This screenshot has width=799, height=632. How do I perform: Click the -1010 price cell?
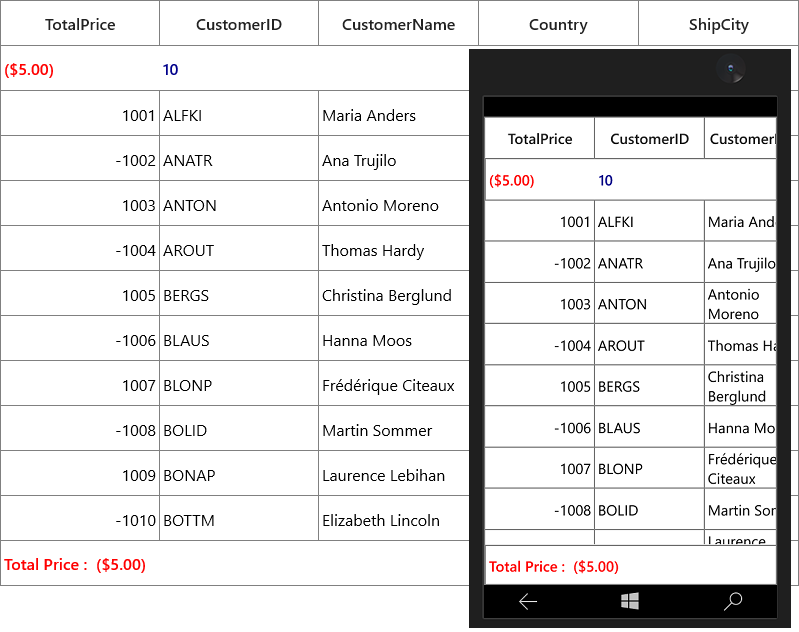(x=80, y=518)
